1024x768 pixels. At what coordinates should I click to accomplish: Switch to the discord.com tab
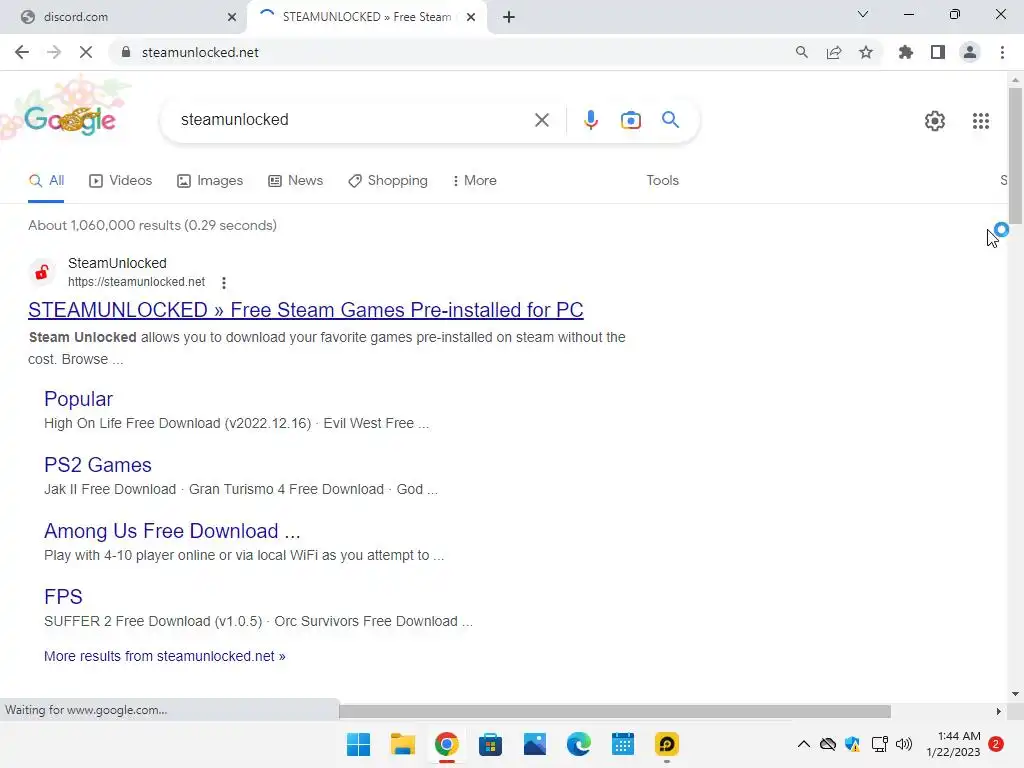pyautogui.click(x=122, y=17)
